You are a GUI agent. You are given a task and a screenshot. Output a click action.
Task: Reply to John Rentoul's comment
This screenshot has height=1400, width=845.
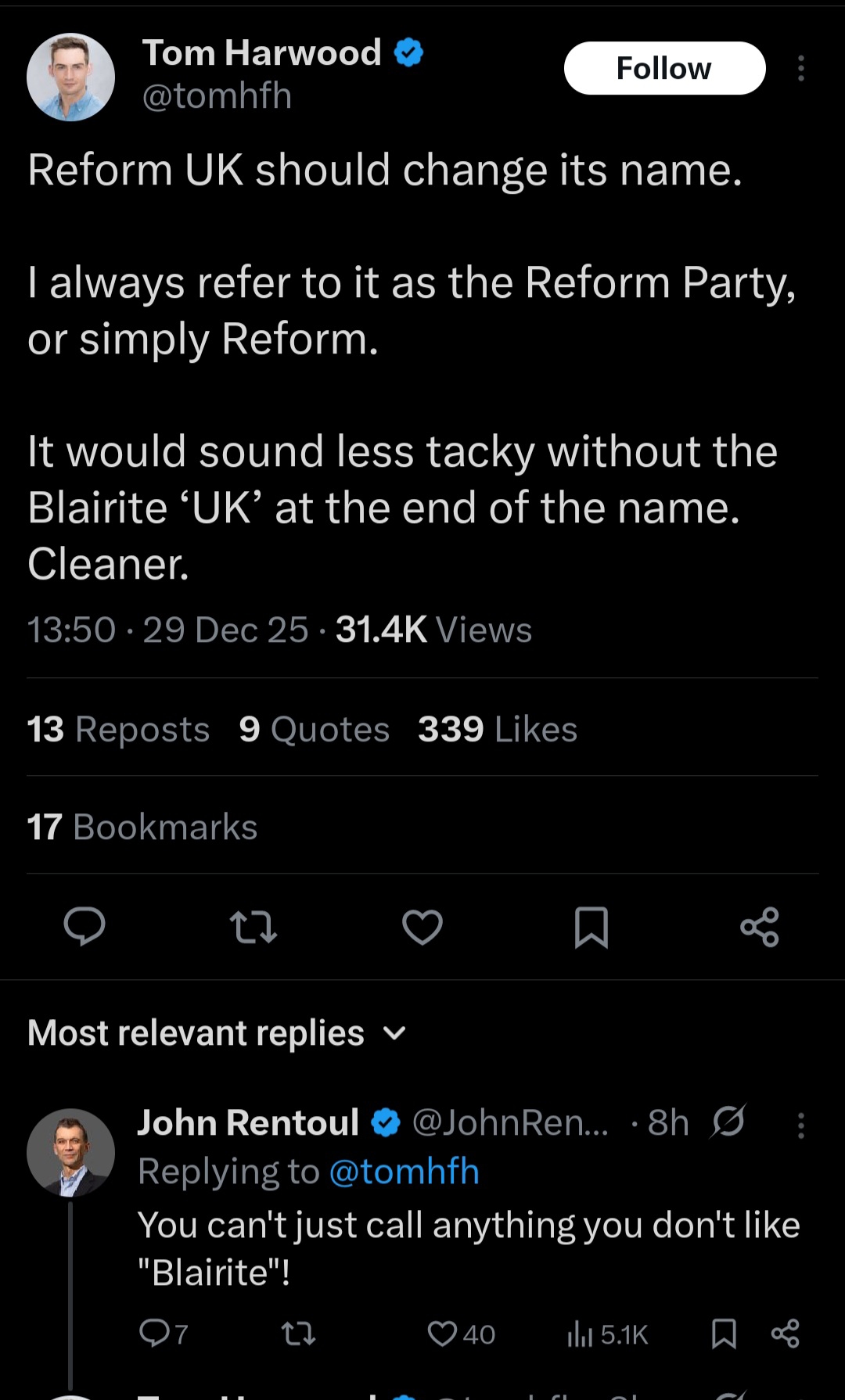click(x=154, y=1334)
